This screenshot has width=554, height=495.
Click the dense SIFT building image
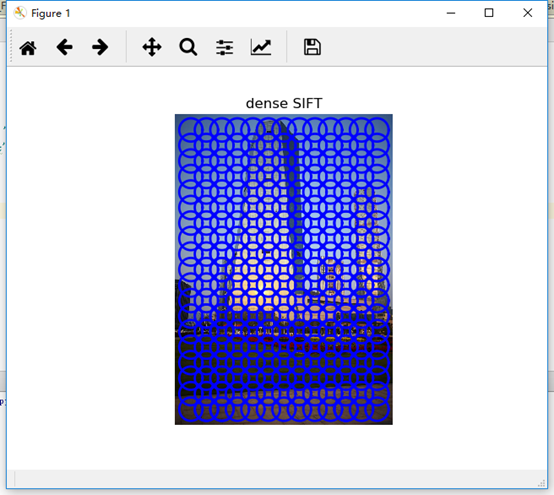tap(284, 269)
